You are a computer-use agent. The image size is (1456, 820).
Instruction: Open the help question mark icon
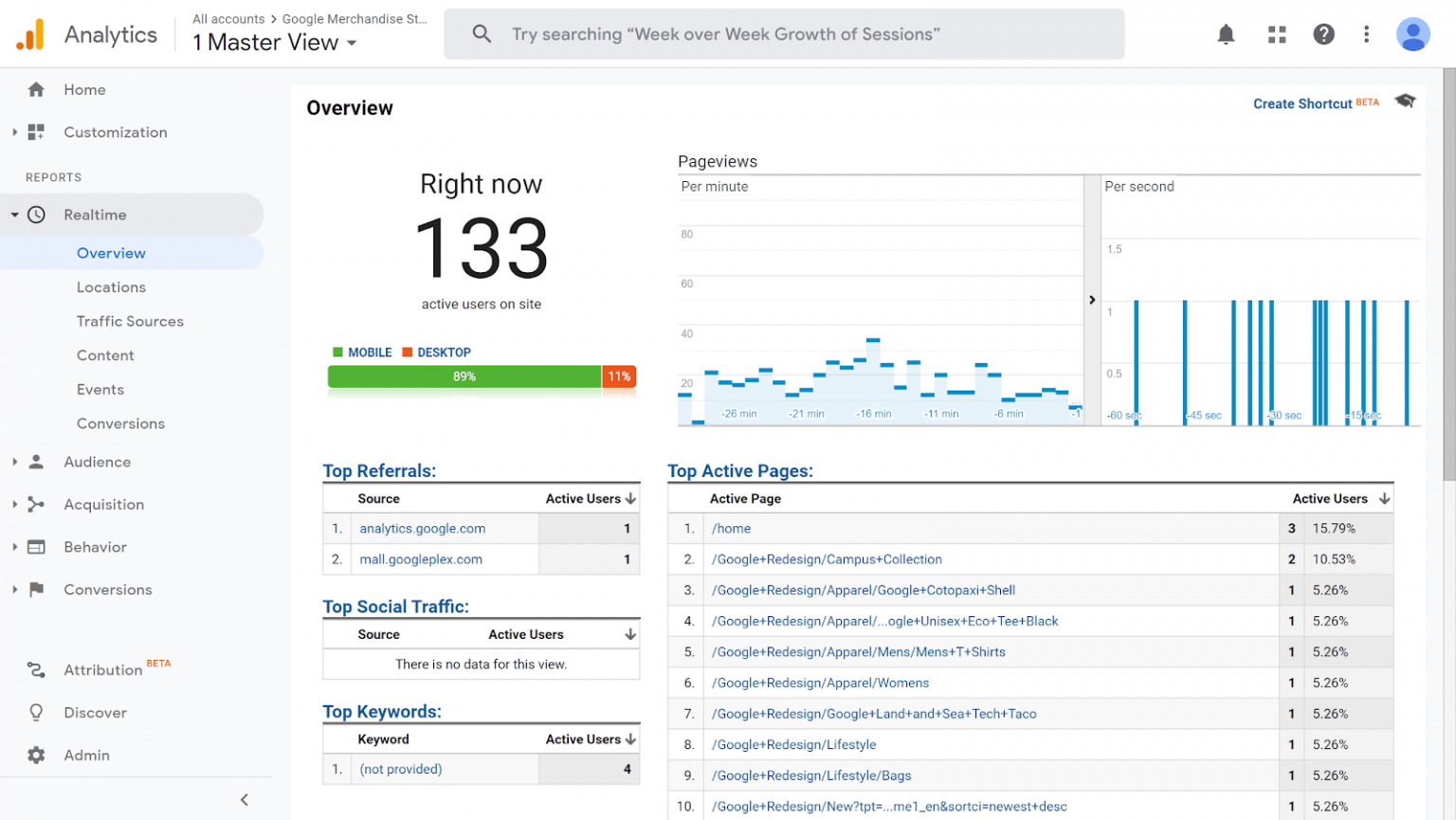click(x=1323, y=35)
